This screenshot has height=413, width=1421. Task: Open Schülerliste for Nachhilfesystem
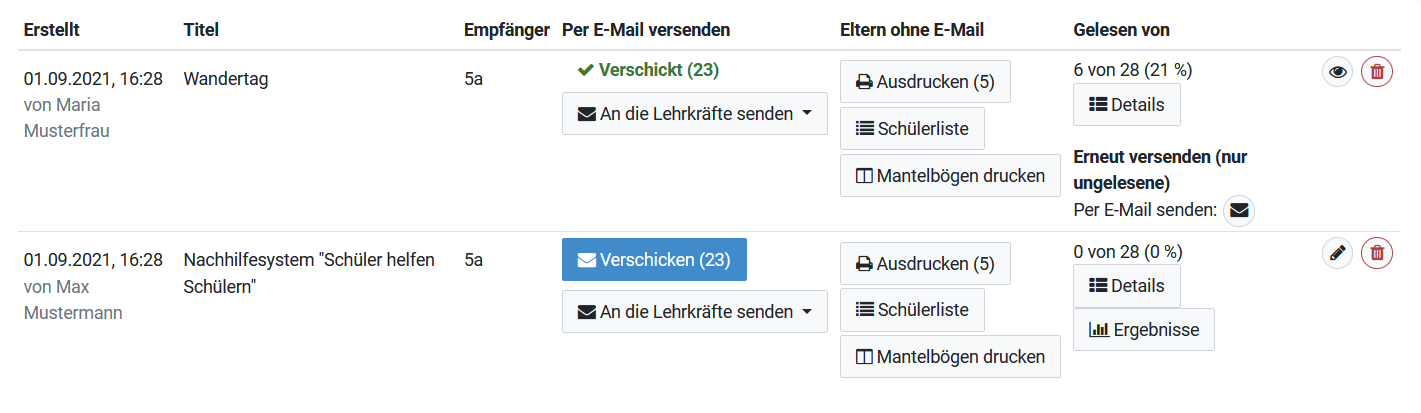[x=912, y=310]
